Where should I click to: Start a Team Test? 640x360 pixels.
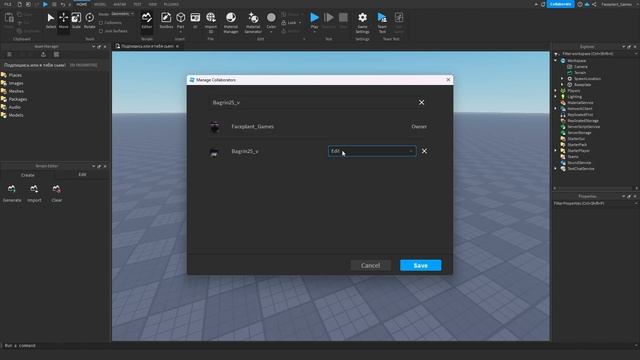(x=382, y=22)
